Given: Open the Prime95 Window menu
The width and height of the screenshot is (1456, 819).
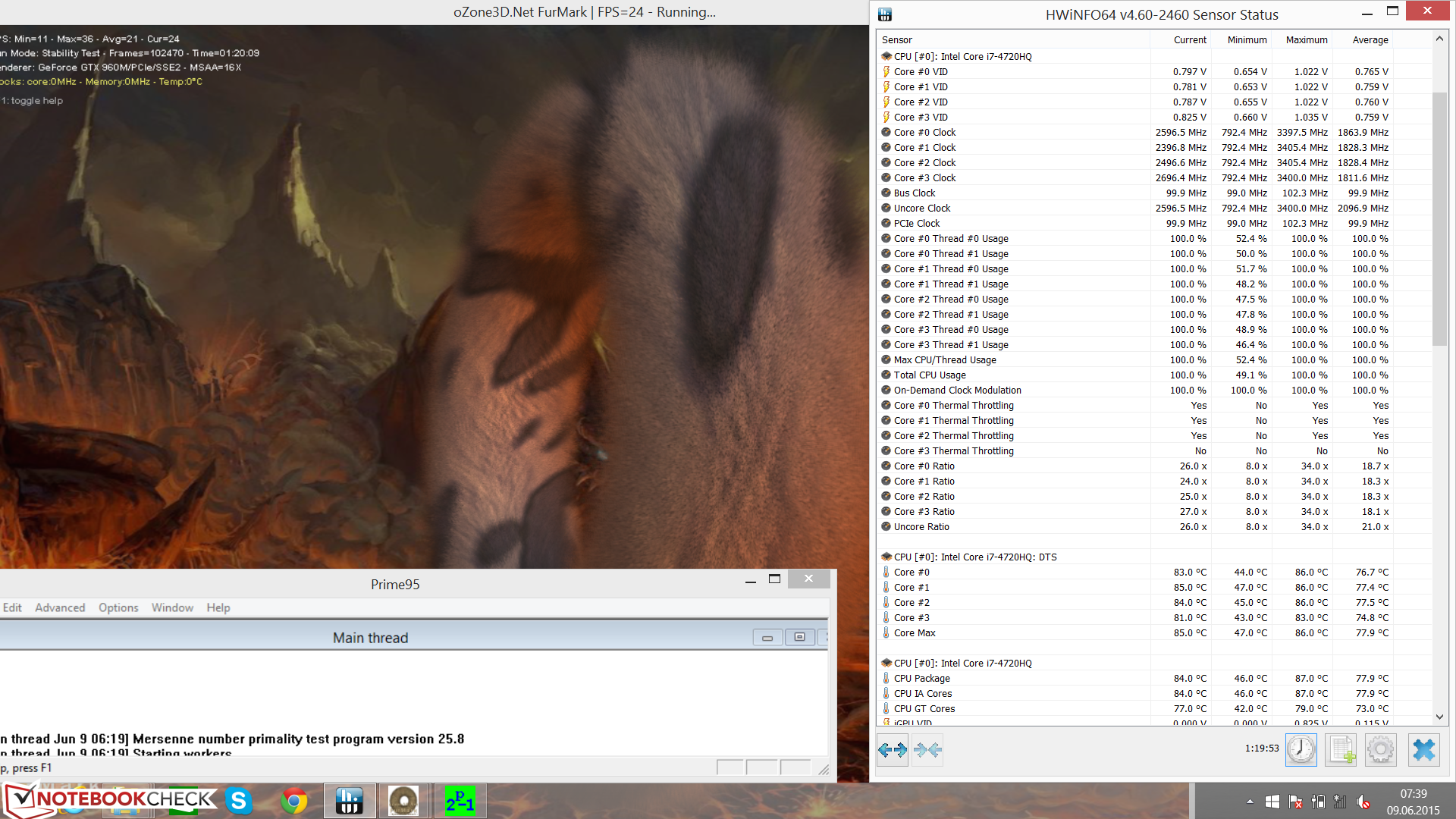Looking at the screenshot, I should (172, 607).
